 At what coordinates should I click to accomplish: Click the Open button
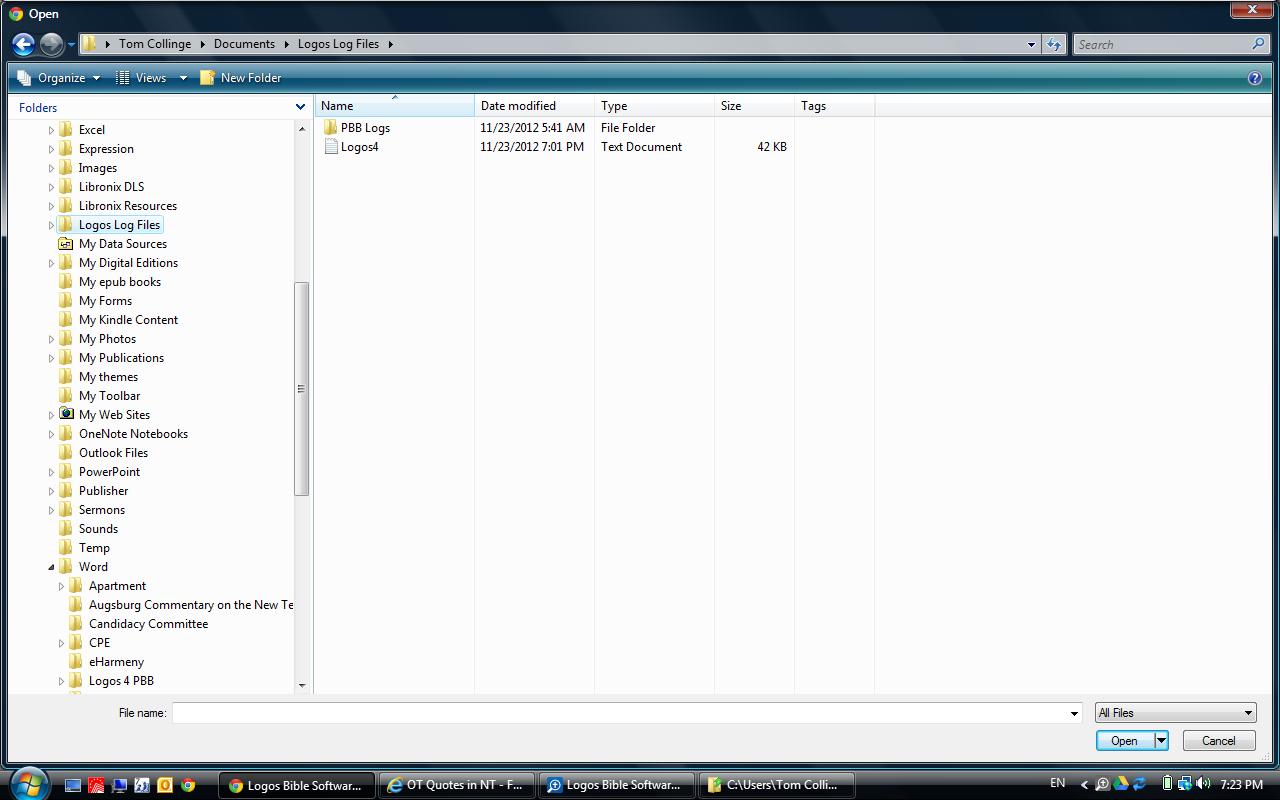[1125, 741]
